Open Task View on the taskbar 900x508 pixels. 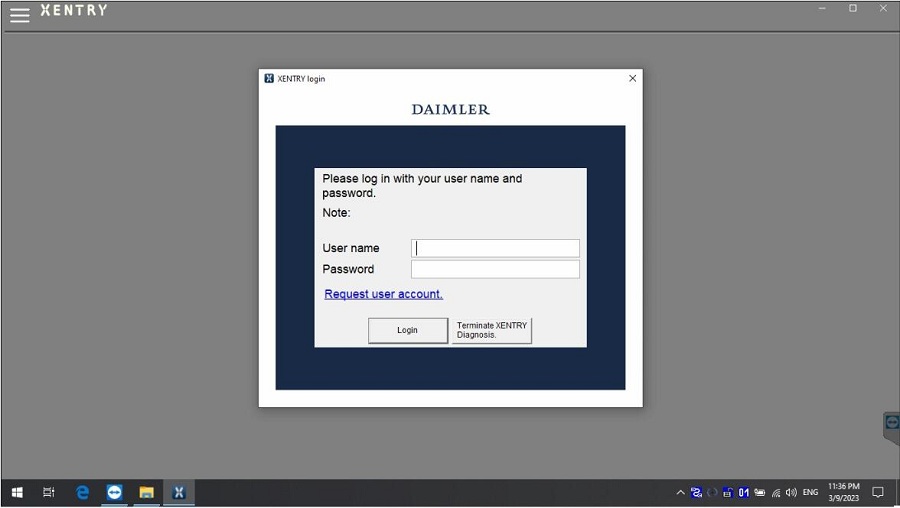click(x=49, y=493)
